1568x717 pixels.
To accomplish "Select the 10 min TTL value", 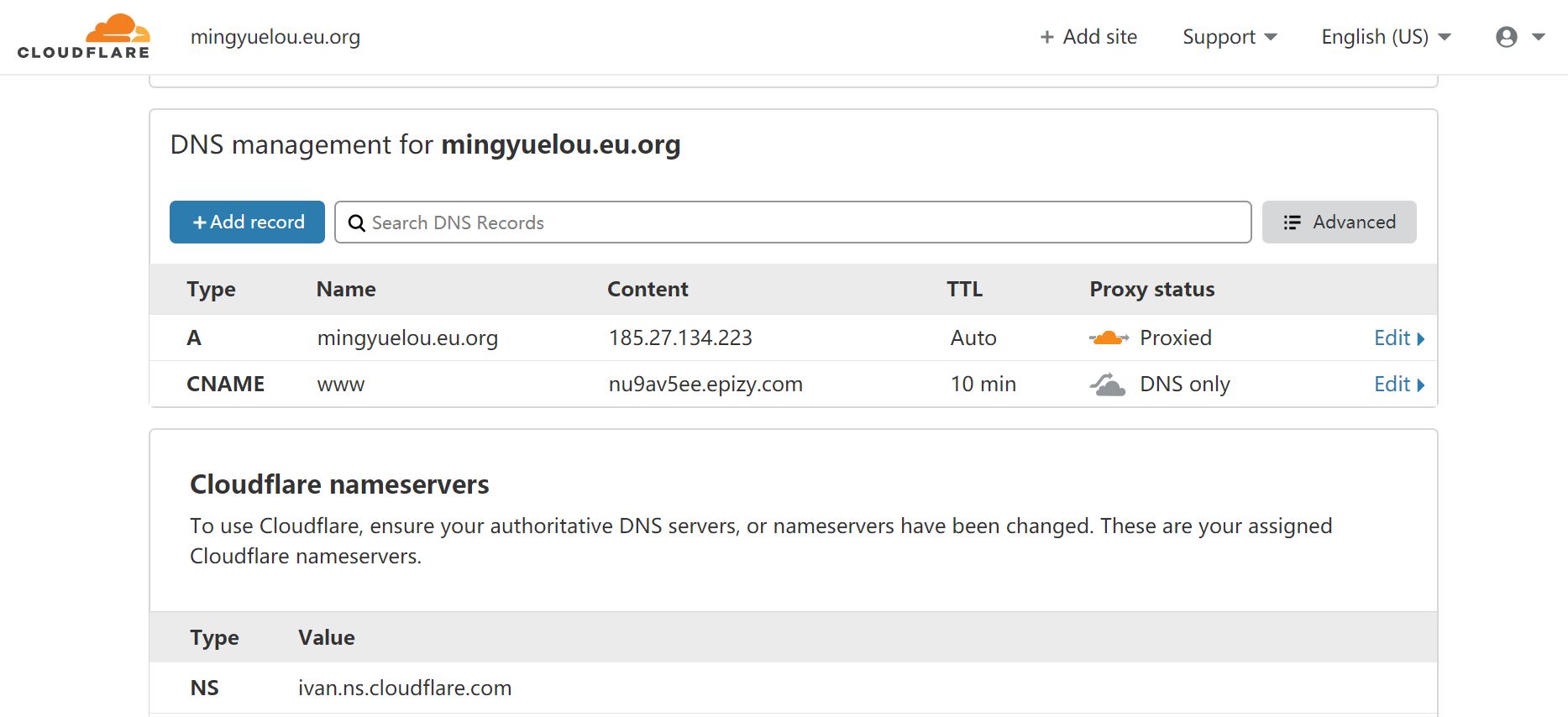I will (983, 385).
